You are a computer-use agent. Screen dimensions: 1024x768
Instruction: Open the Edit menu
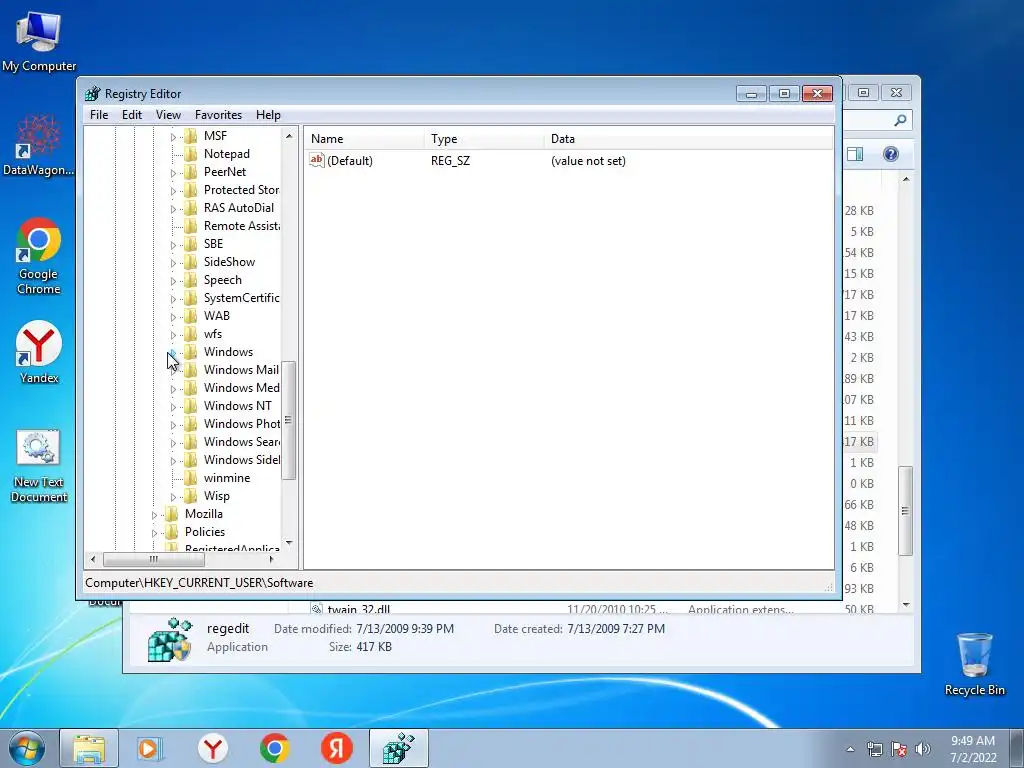pos(132,115)
